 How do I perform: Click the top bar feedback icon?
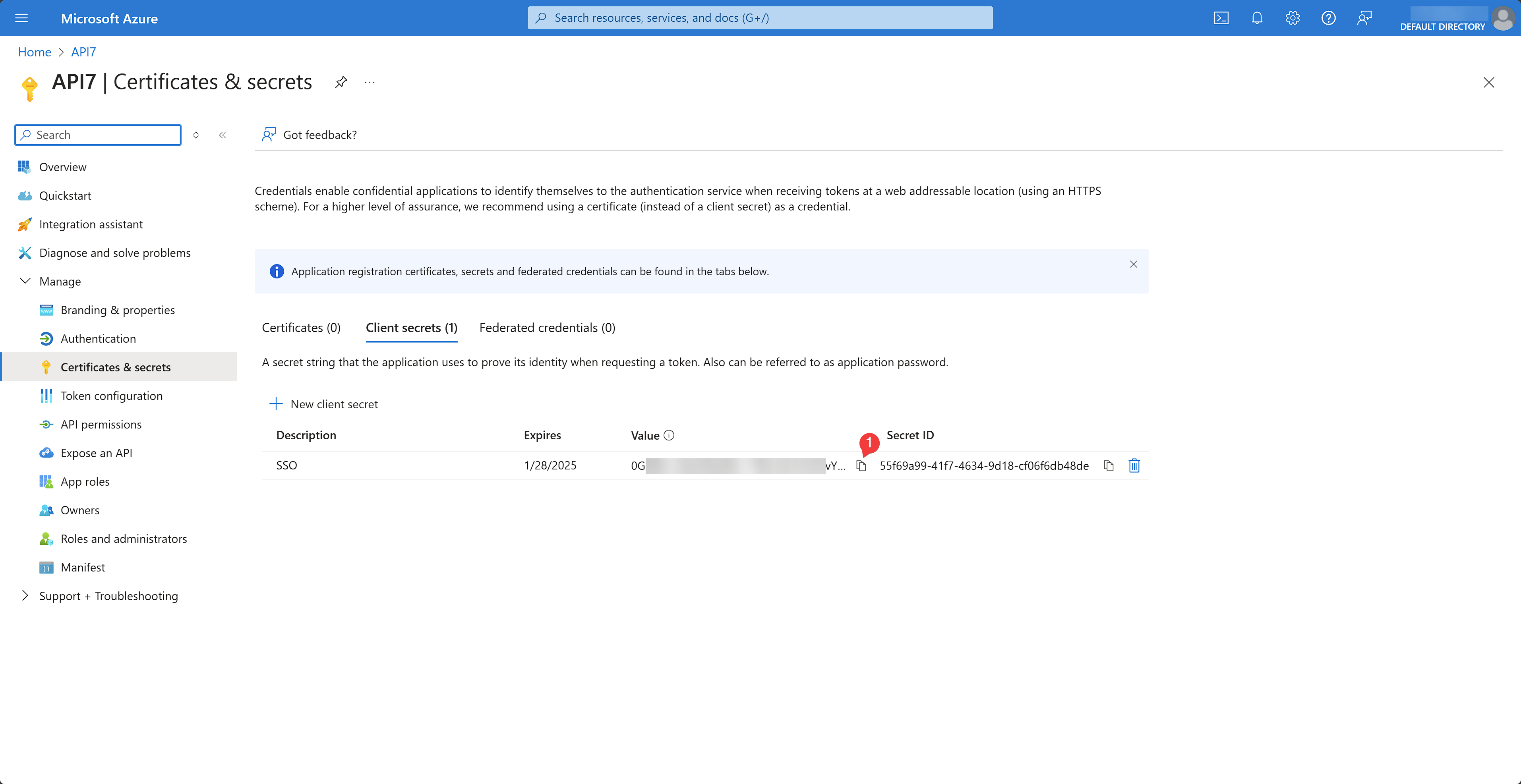click(1364, 18)
